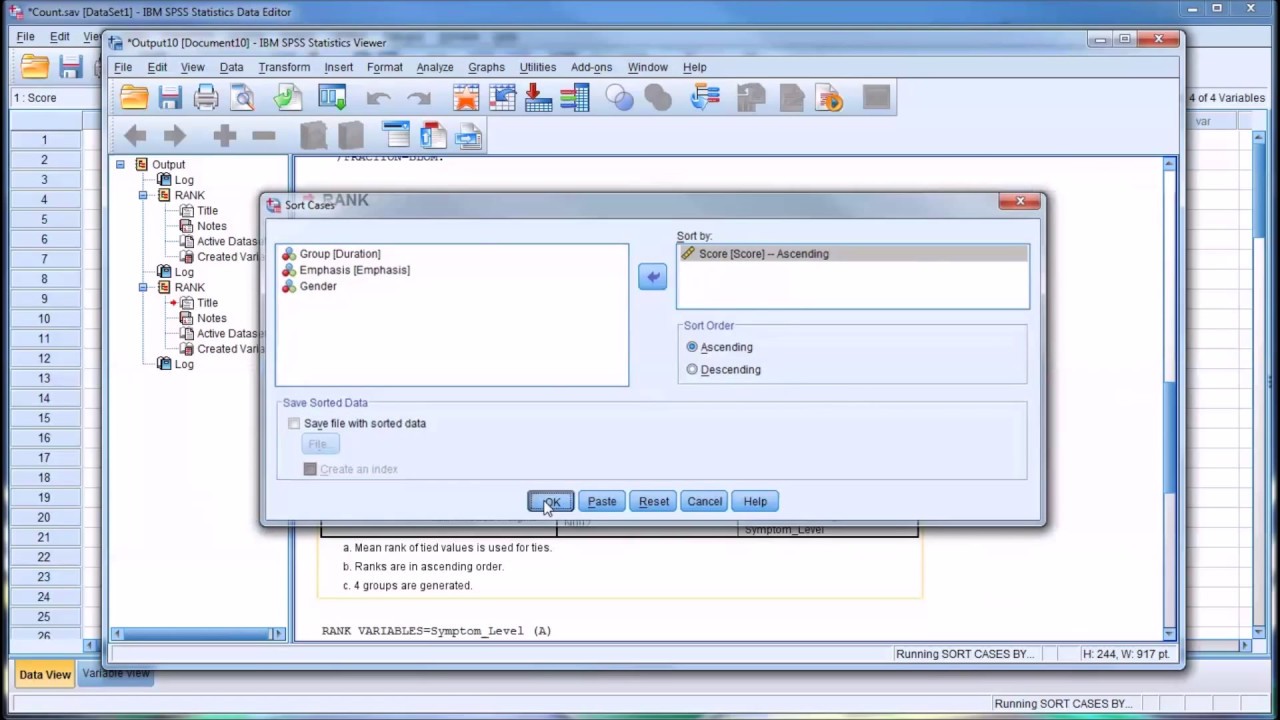Click the Go to Data star icon
The image size is (1280, 720).
pos(466,97)
